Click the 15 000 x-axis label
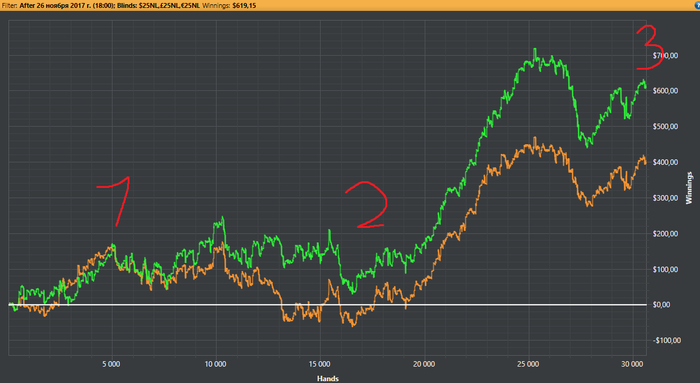The height and width of the screenshot is (383, 700). 320,364
